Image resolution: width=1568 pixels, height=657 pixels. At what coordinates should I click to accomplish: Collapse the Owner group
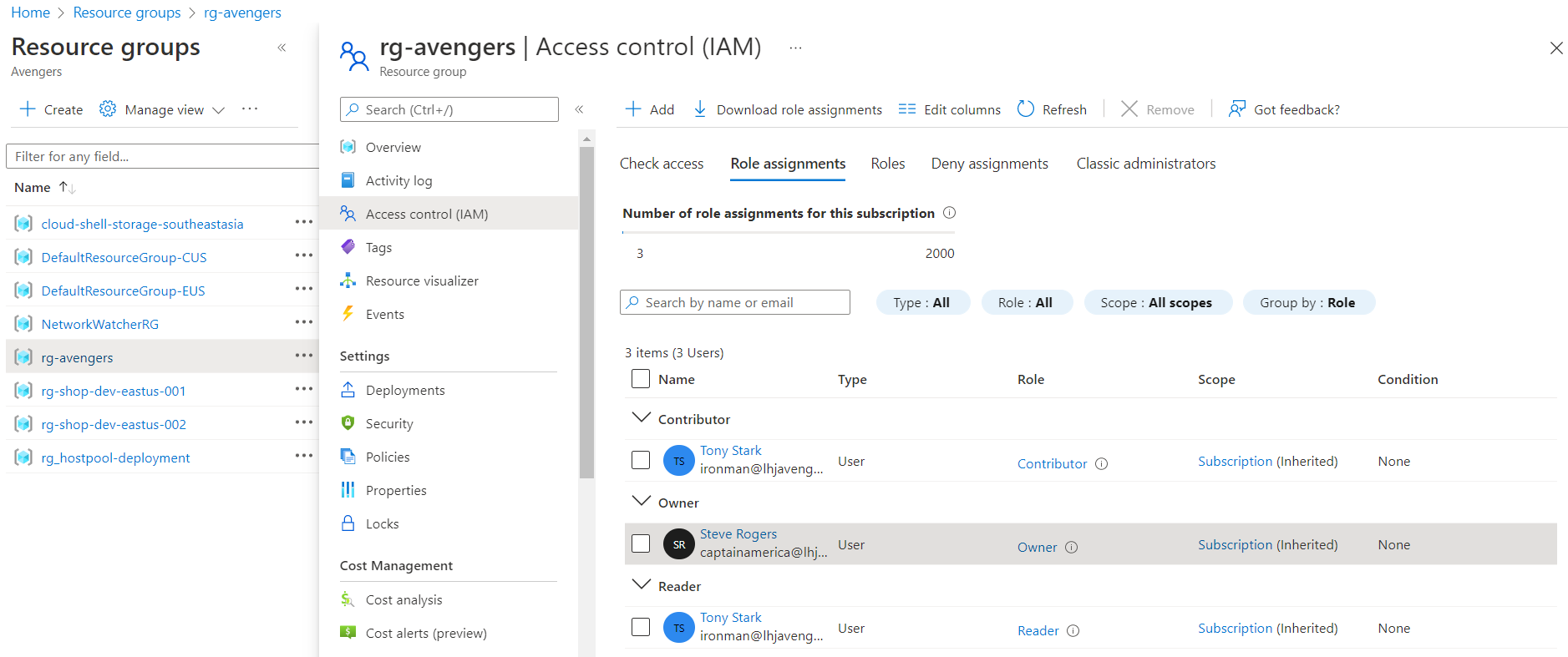point(642,501)
